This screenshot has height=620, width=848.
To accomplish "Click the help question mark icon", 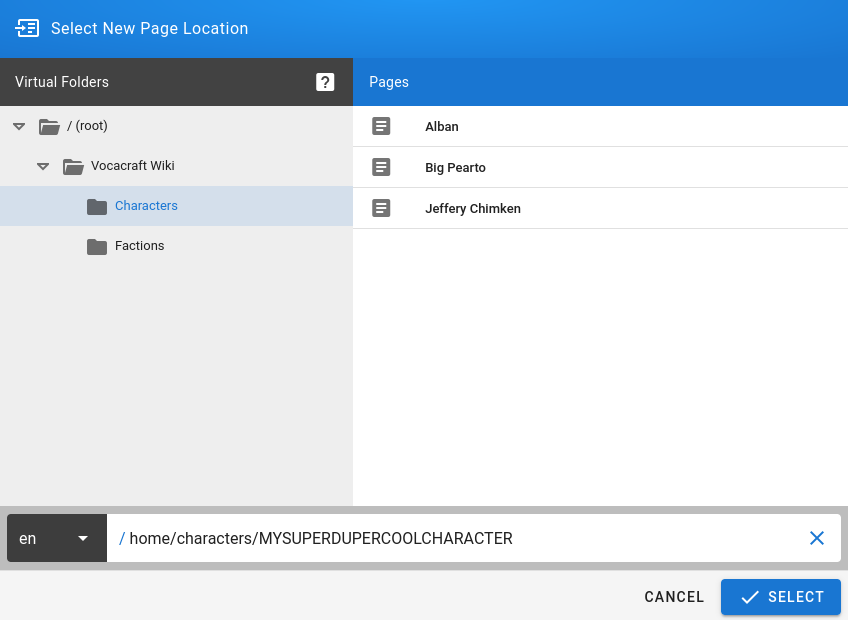I will click(x=325, y=82).
